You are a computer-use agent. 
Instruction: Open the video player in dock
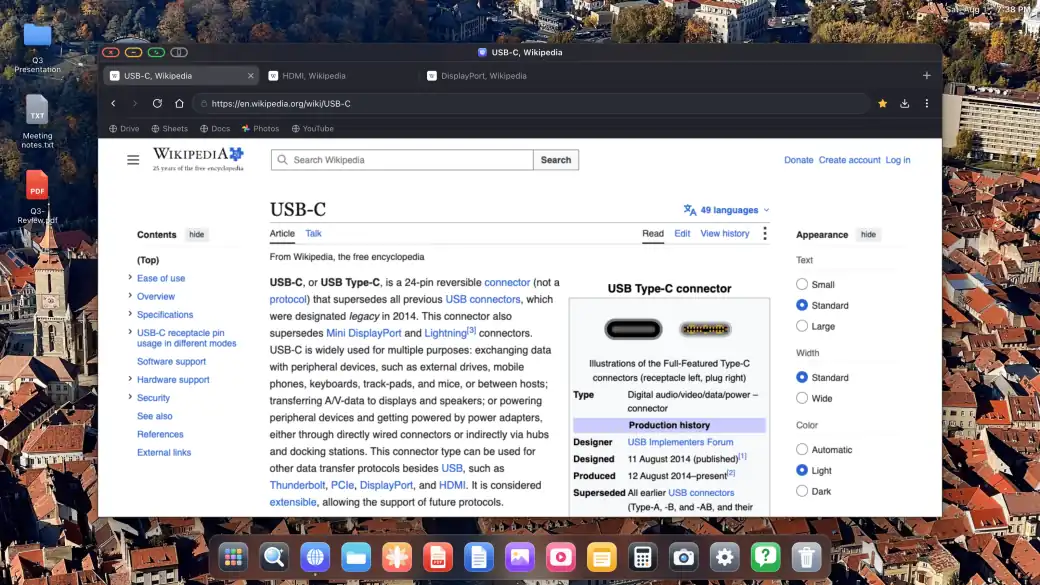560,558
